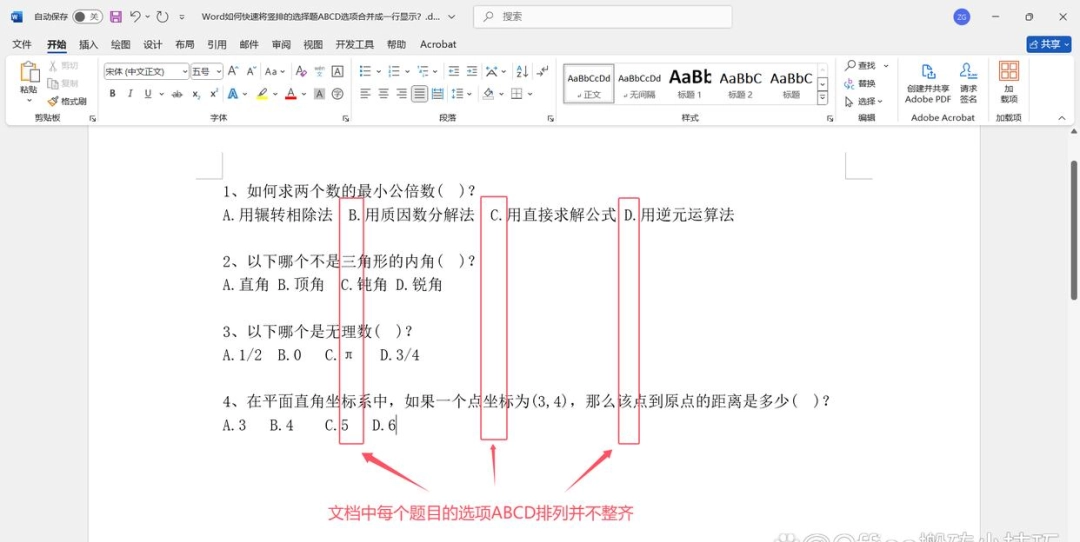
Task: Switch to the 引用 tab
Action: [x=217, y=44]
